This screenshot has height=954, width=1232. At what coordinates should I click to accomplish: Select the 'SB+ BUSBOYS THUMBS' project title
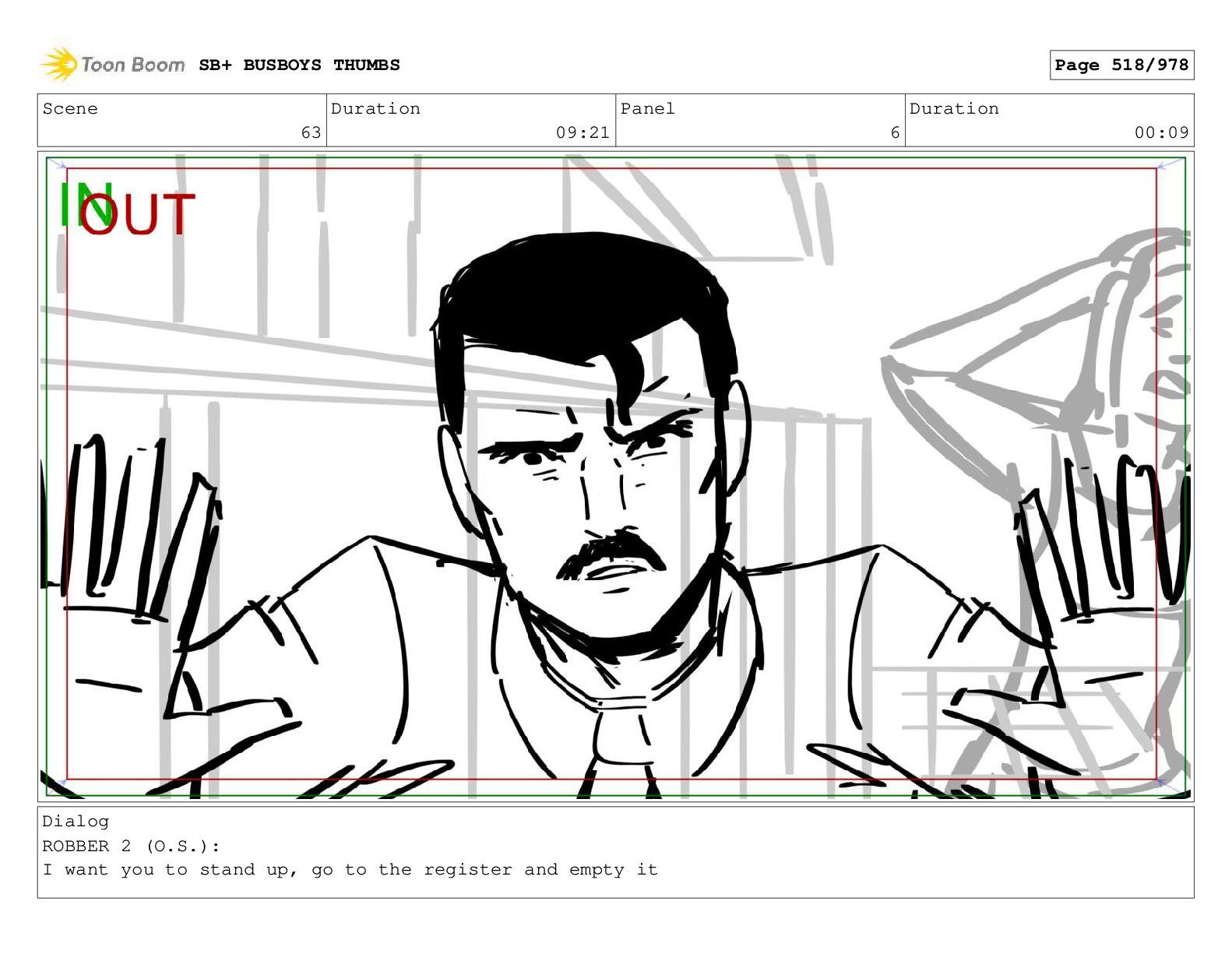299,65
